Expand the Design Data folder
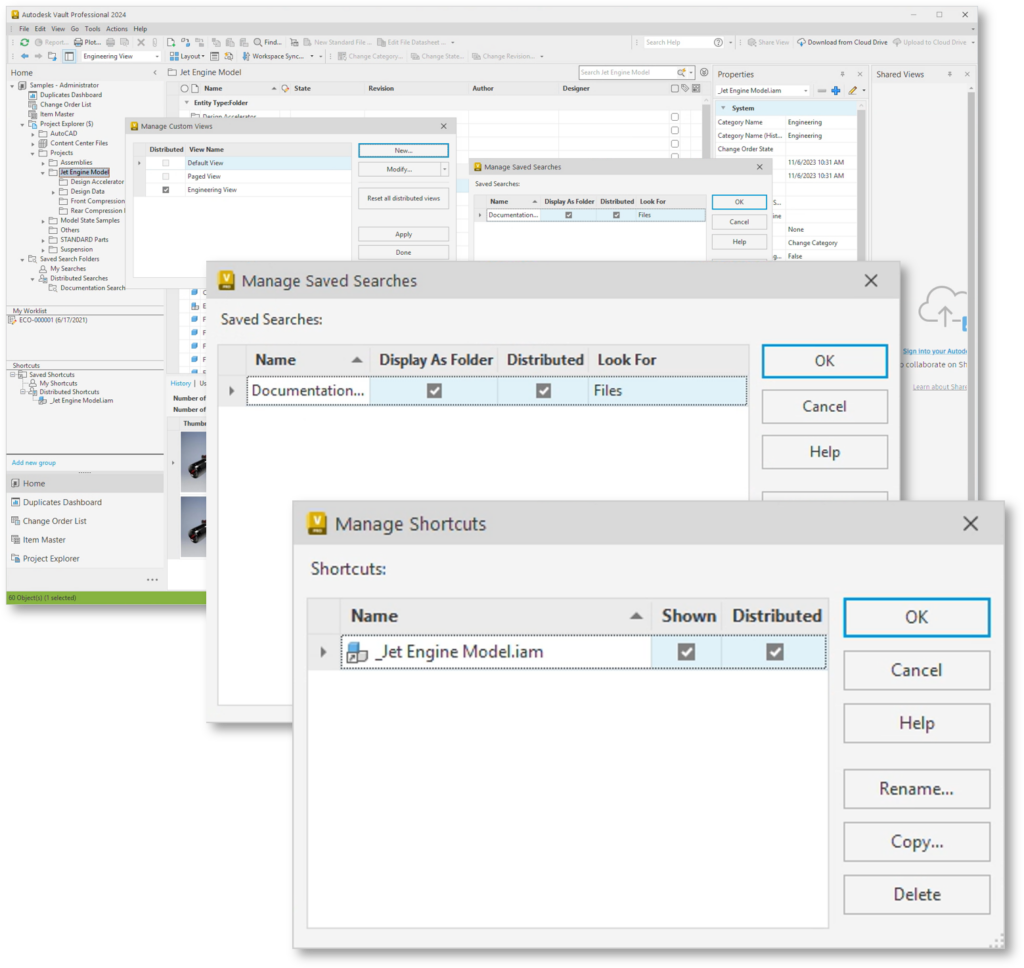Image resolution: width=1024 pixels, height=968 pixels. pos(54,192)
